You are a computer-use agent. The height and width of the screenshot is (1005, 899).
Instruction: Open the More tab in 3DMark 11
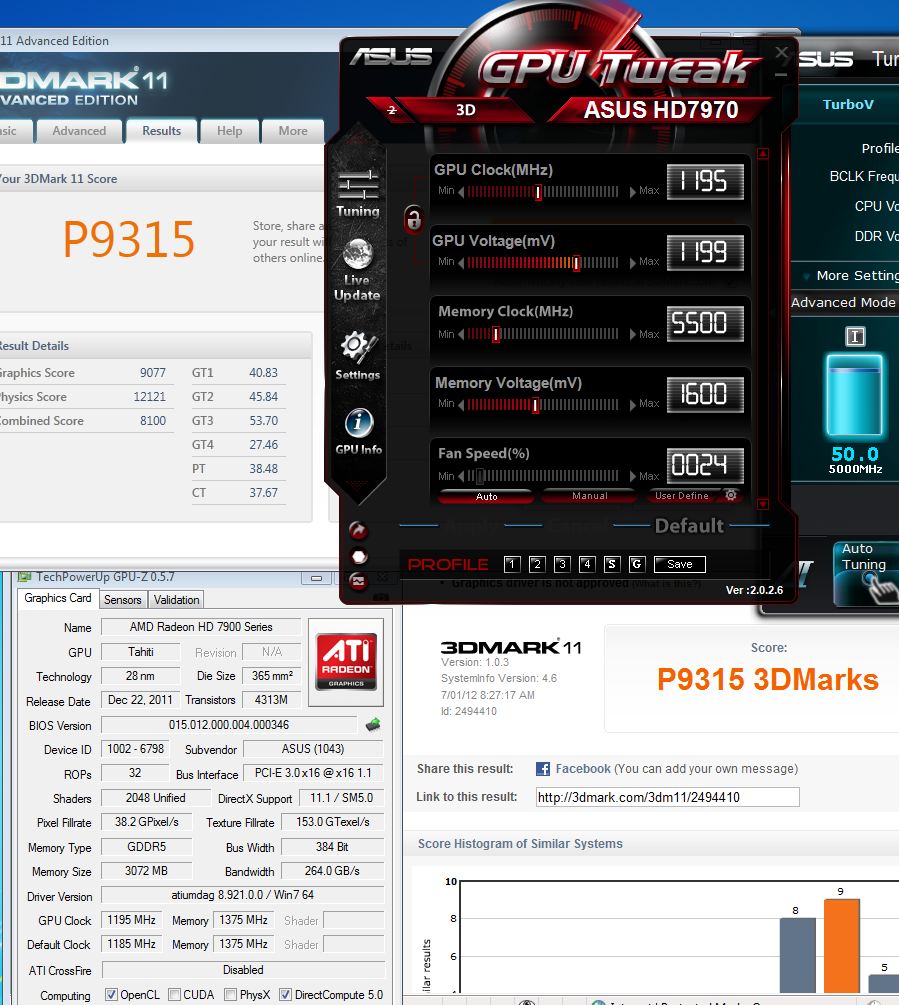(293, 131)
